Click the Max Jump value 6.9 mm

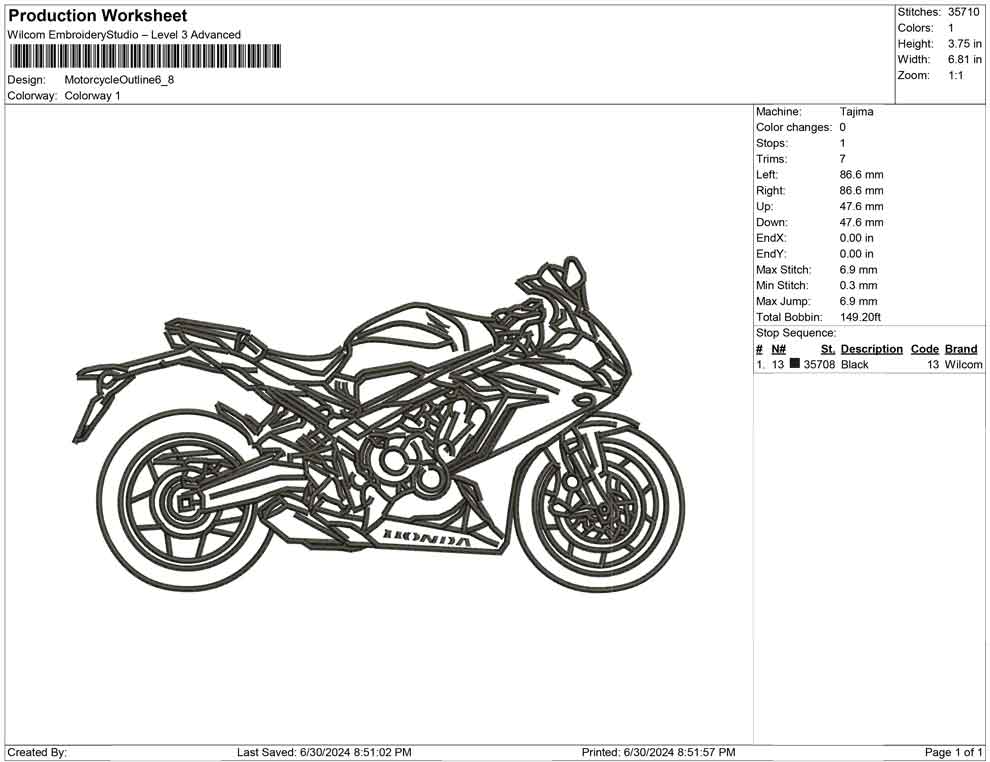pyautogui.click(x=858, y=301)
